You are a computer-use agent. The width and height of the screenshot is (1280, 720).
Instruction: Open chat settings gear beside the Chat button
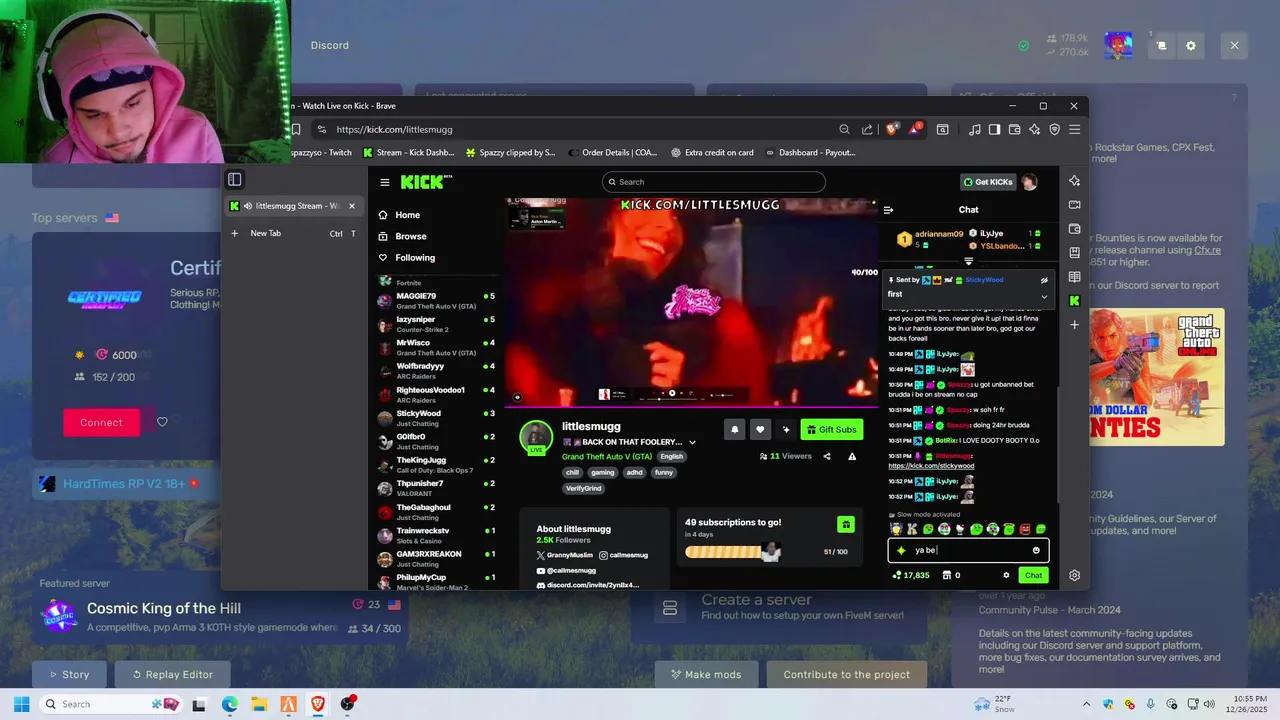(1006, 575)
